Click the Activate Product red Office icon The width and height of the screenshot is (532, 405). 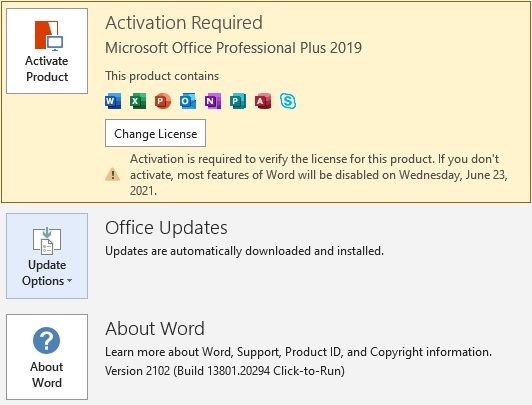pos(49,36)
